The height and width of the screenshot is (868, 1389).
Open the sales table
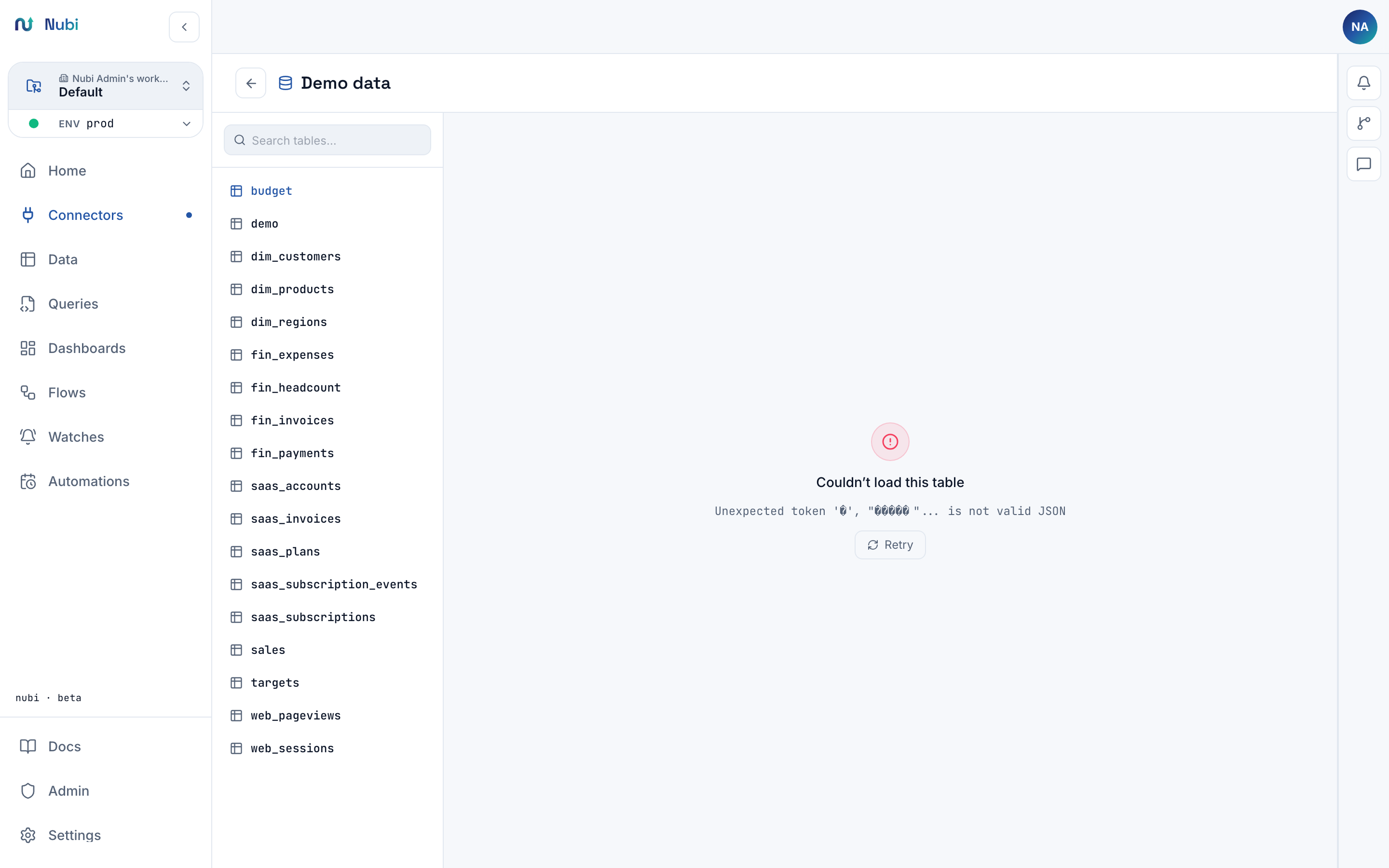click(x=327, y=649)
